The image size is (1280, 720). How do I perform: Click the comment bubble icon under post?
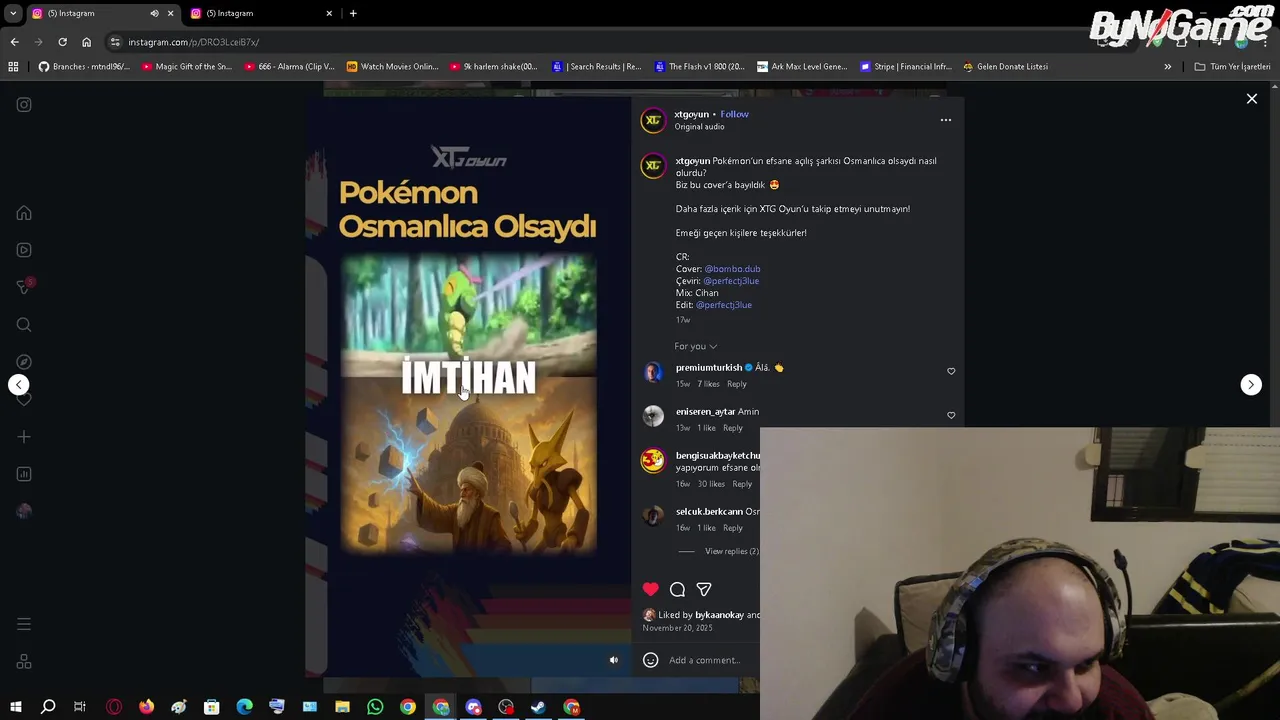coord(677,589)
